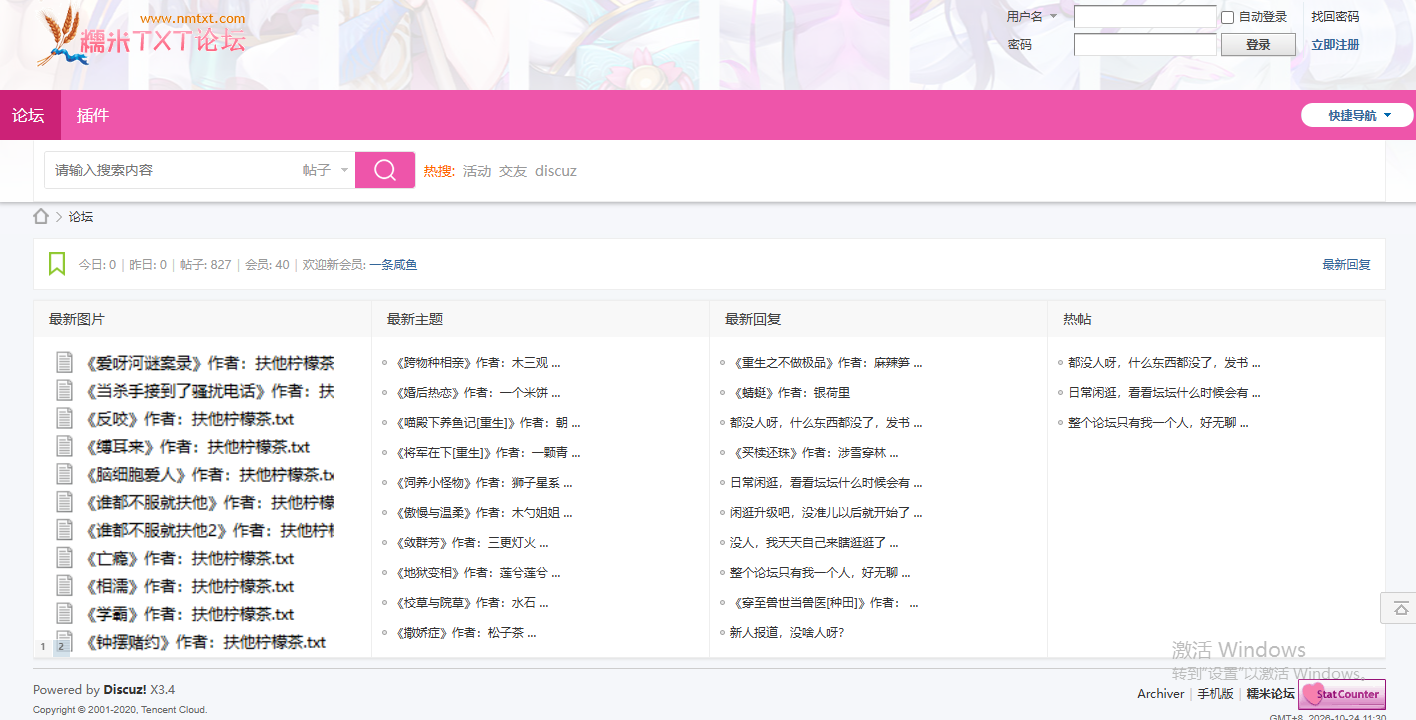Click file icon beside 《反咬》
Viewport: 1416px width, 720px height.
pos(65,418)
